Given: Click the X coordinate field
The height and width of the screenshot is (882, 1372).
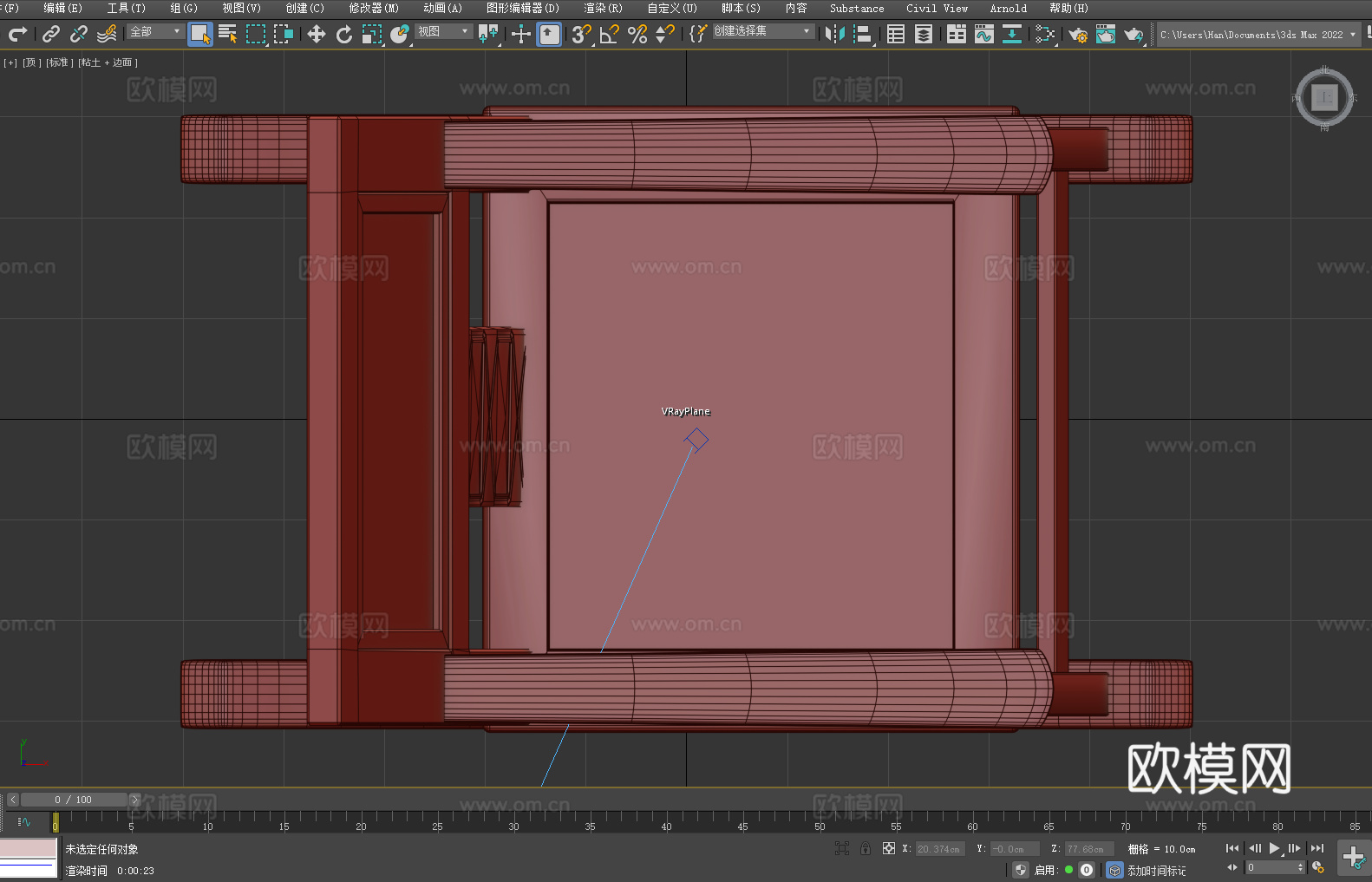Looking at the screenshot, I should click(x=939, y=849).
